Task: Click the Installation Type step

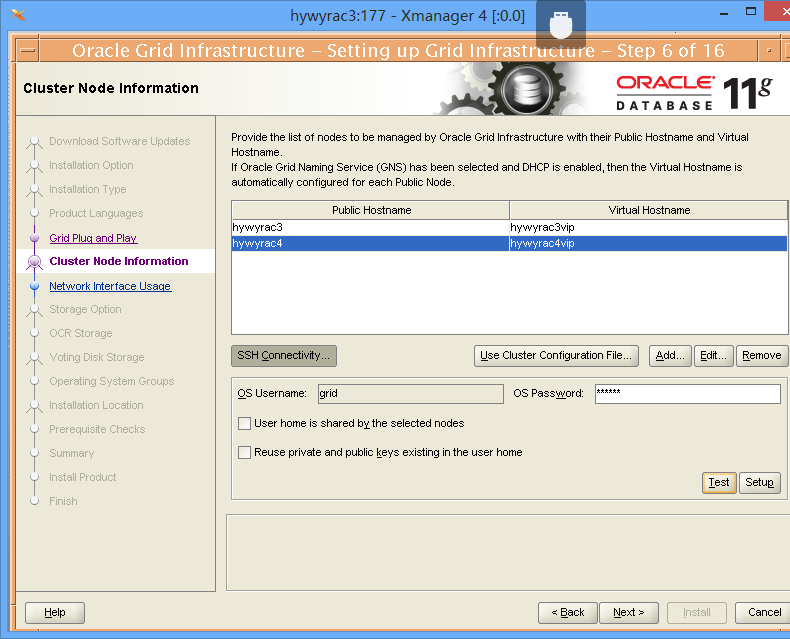Action: point(88,189)
